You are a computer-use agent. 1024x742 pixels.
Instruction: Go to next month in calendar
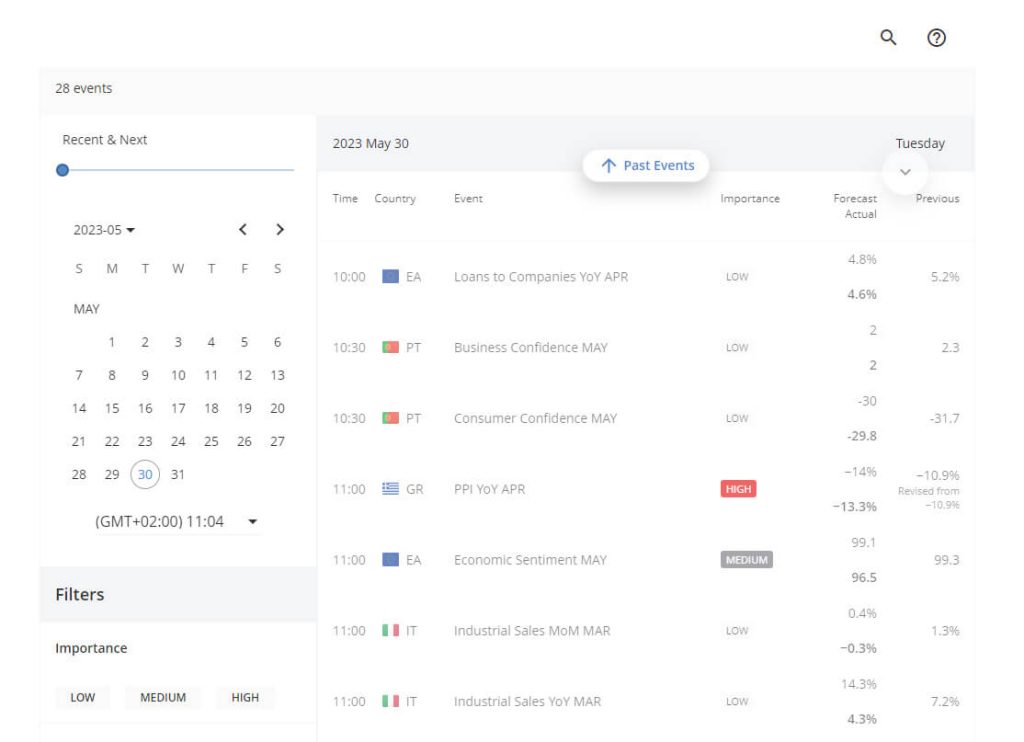click(x=280, y=230)
